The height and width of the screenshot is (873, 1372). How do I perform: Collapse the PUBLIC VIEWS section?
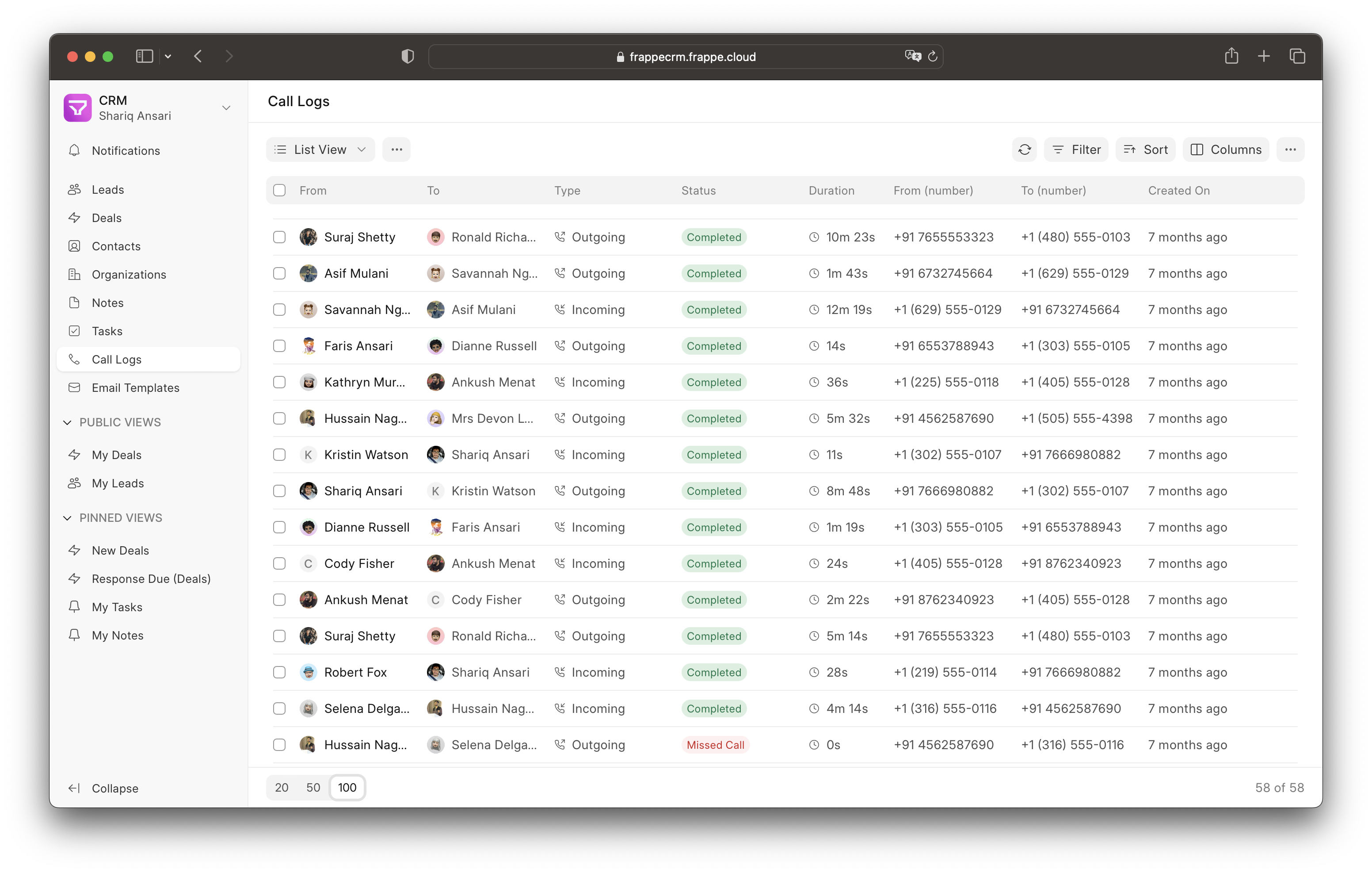coord(67,422)
